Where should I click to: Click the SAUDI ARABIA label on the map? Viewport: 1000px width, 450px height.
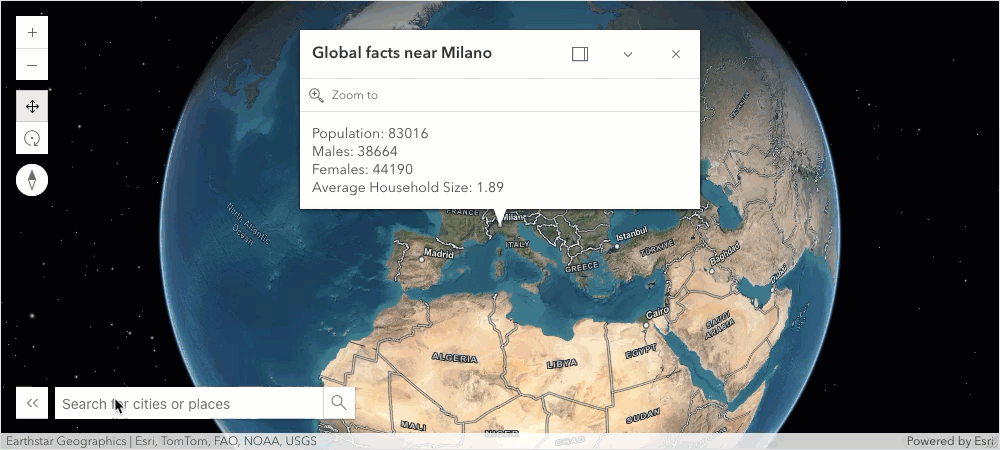pyautogui.click(x=718, y=324)
